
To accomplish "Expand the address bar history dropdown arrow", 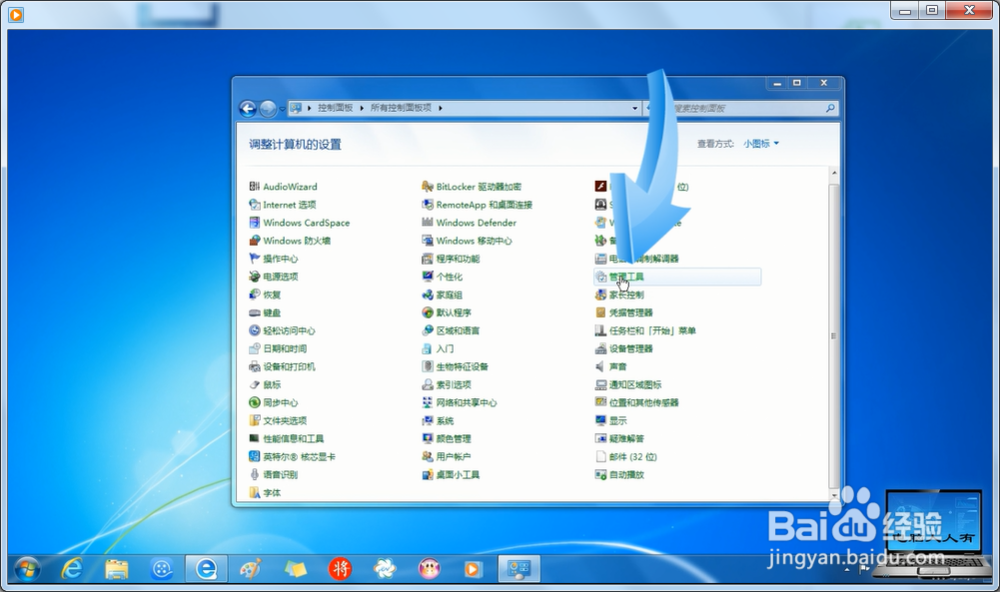I will pos(635,108).
